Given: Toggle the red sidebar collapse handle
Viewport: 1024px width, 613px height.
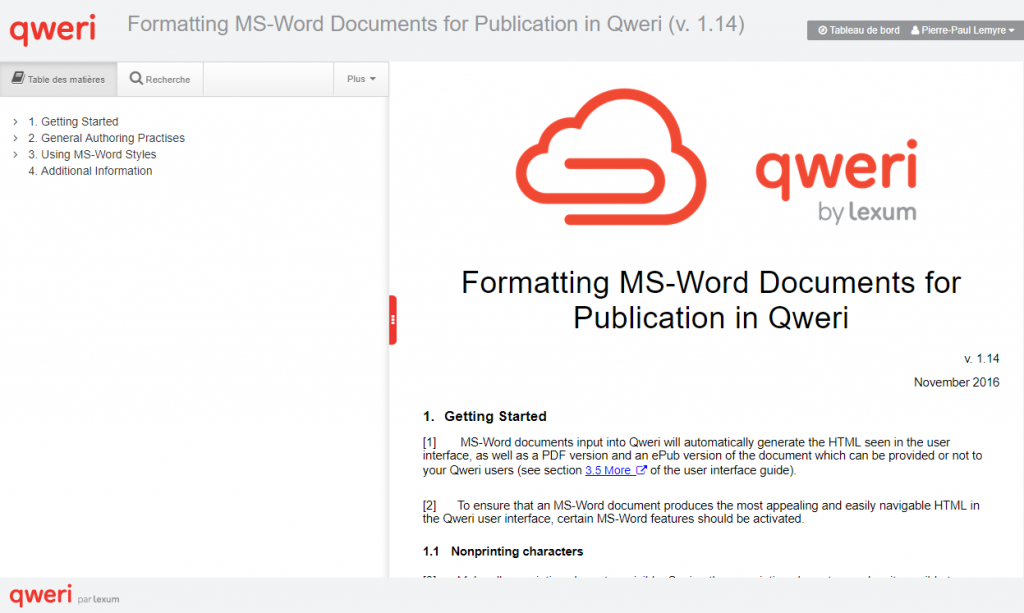Looking at the screenshot, I should [x=393, y=320].
